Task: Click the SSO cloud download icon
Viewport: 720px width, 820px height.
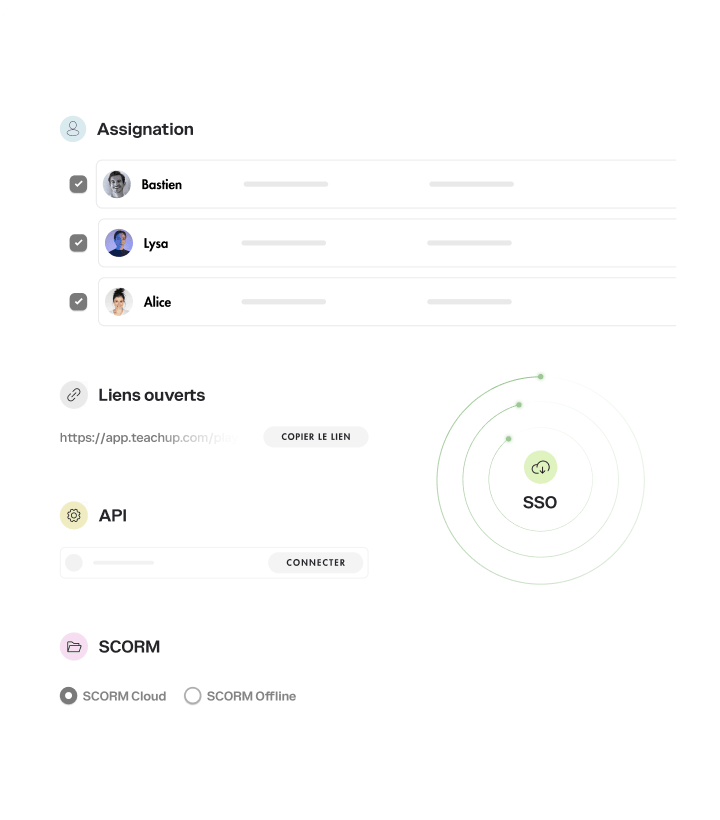Action: [x=540, y=467]
